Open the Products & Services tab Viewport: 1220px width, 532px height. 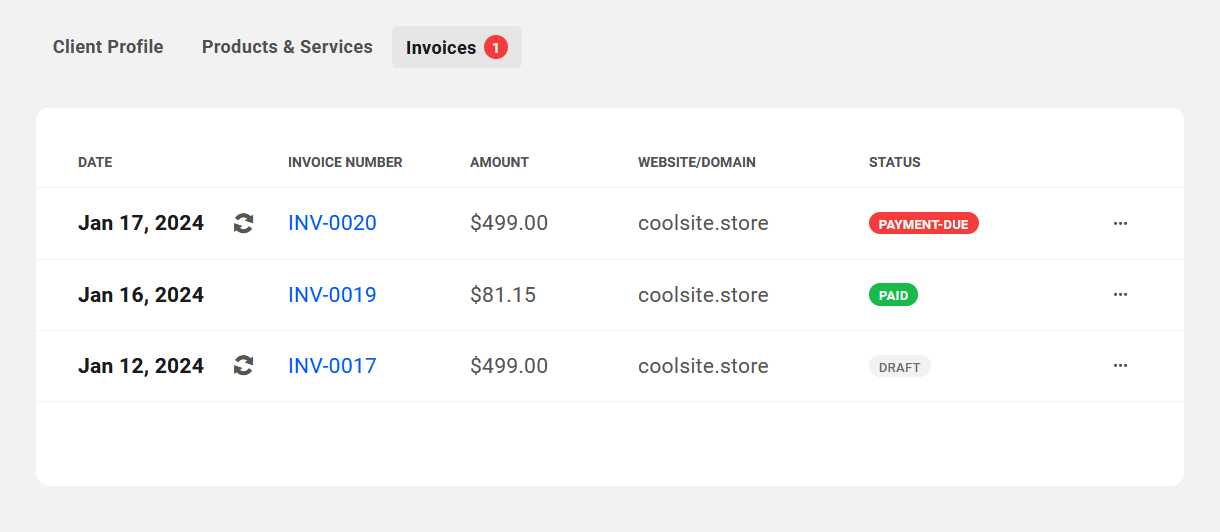coord(287,47)
